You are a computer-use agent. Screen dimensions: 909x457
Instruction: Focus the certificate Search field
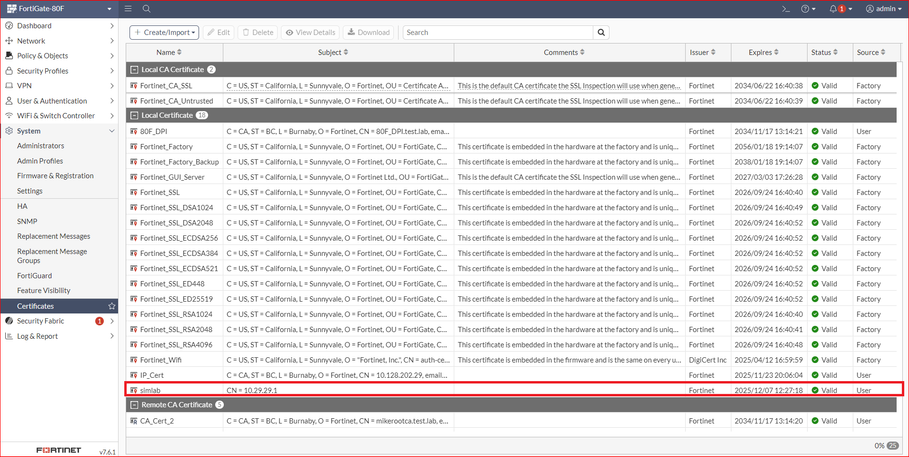(499, 32)
